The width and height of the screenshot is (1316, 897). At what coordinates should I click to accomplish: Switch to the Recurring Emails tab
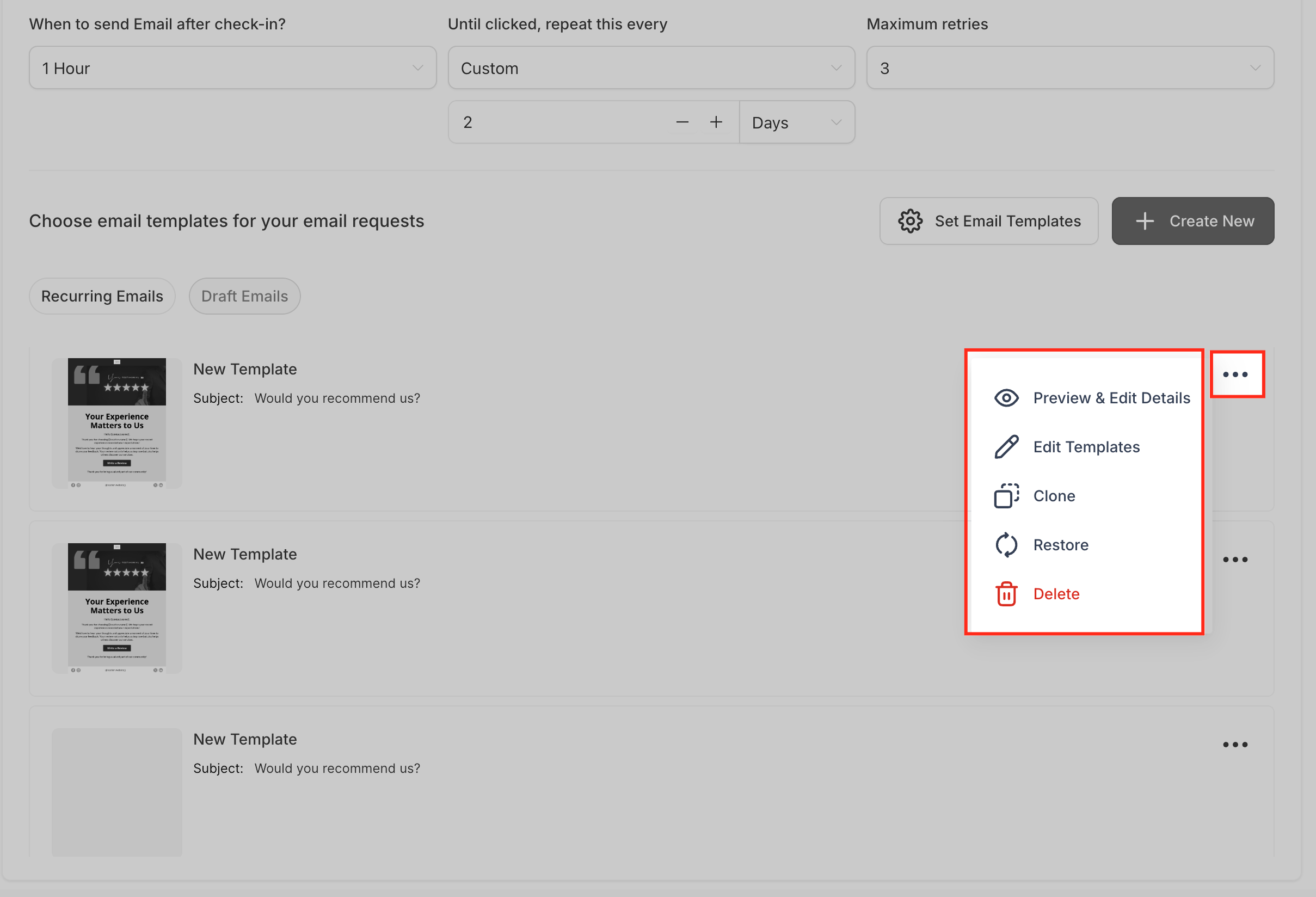point(102,296)
